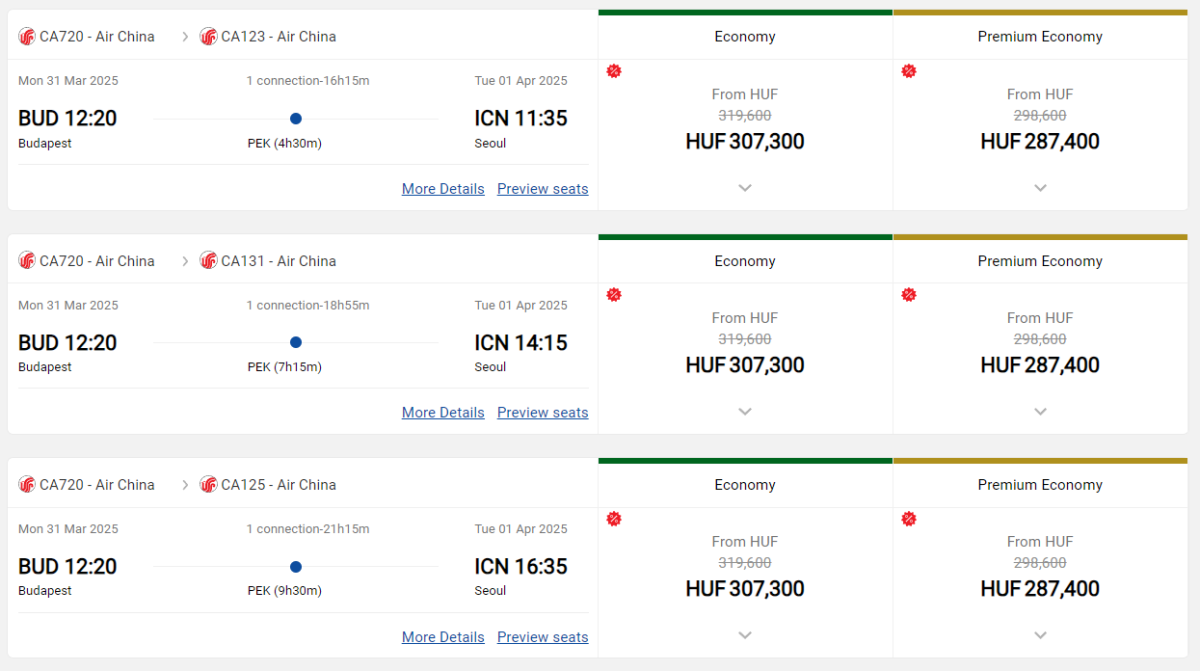Viewport: 1200px width, 671px height.
Task: Expand Premium Economy fare for ICN 14:15 flight
Action: [1040, 412]
